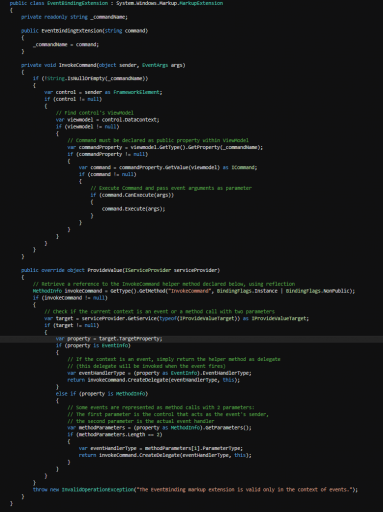
Task: Click the 'if (commandProperty != null)' line
Action: pos(108,154)
